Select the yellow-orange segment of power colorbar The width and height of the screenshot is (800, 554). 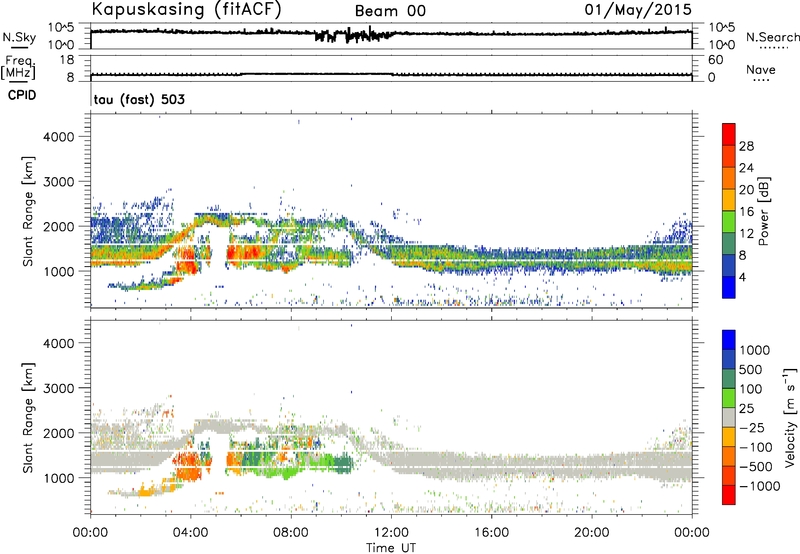(729, 201)
